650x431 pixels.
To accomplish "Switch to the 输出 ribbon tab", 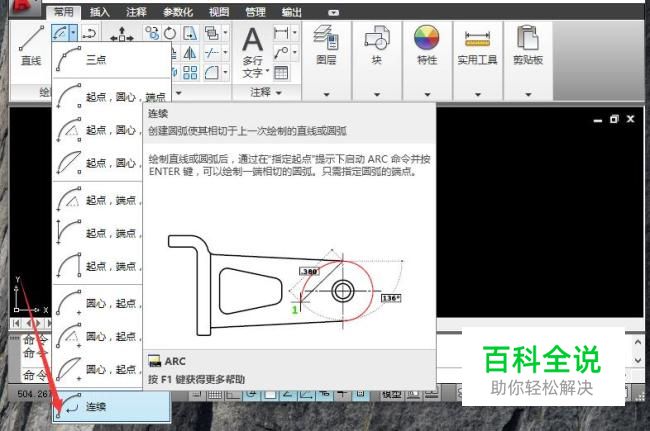I will click(x=292, y=12).
